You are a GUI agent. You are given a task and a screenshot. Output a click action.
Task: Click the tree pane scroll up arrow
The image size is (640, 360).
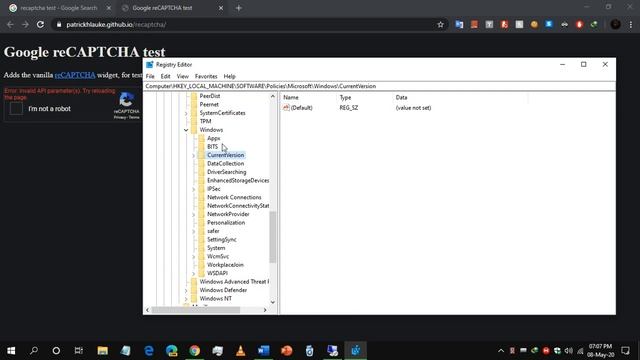[x=273, y=96]
